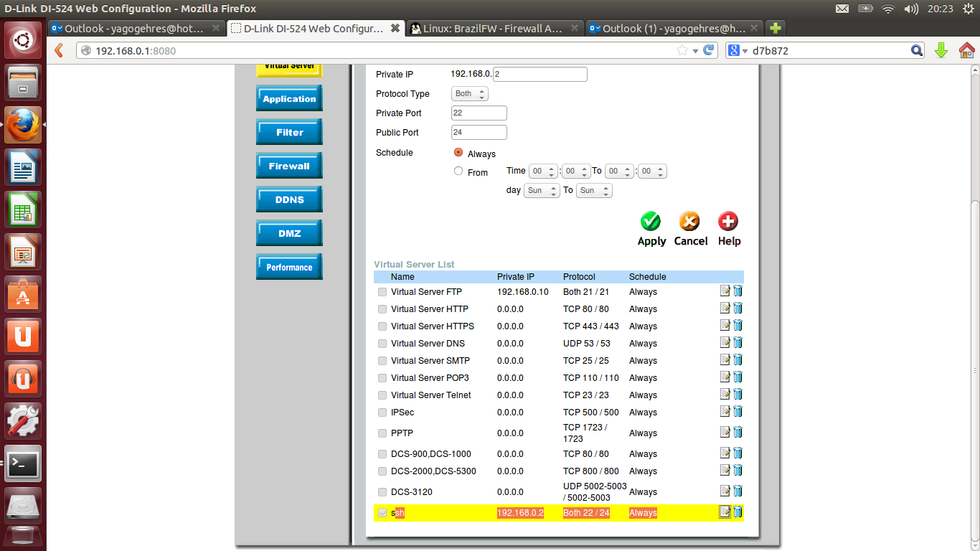This screenshot has height=551, width=980.
Task: Edit the IPSec entry
Action: [724, 411]
